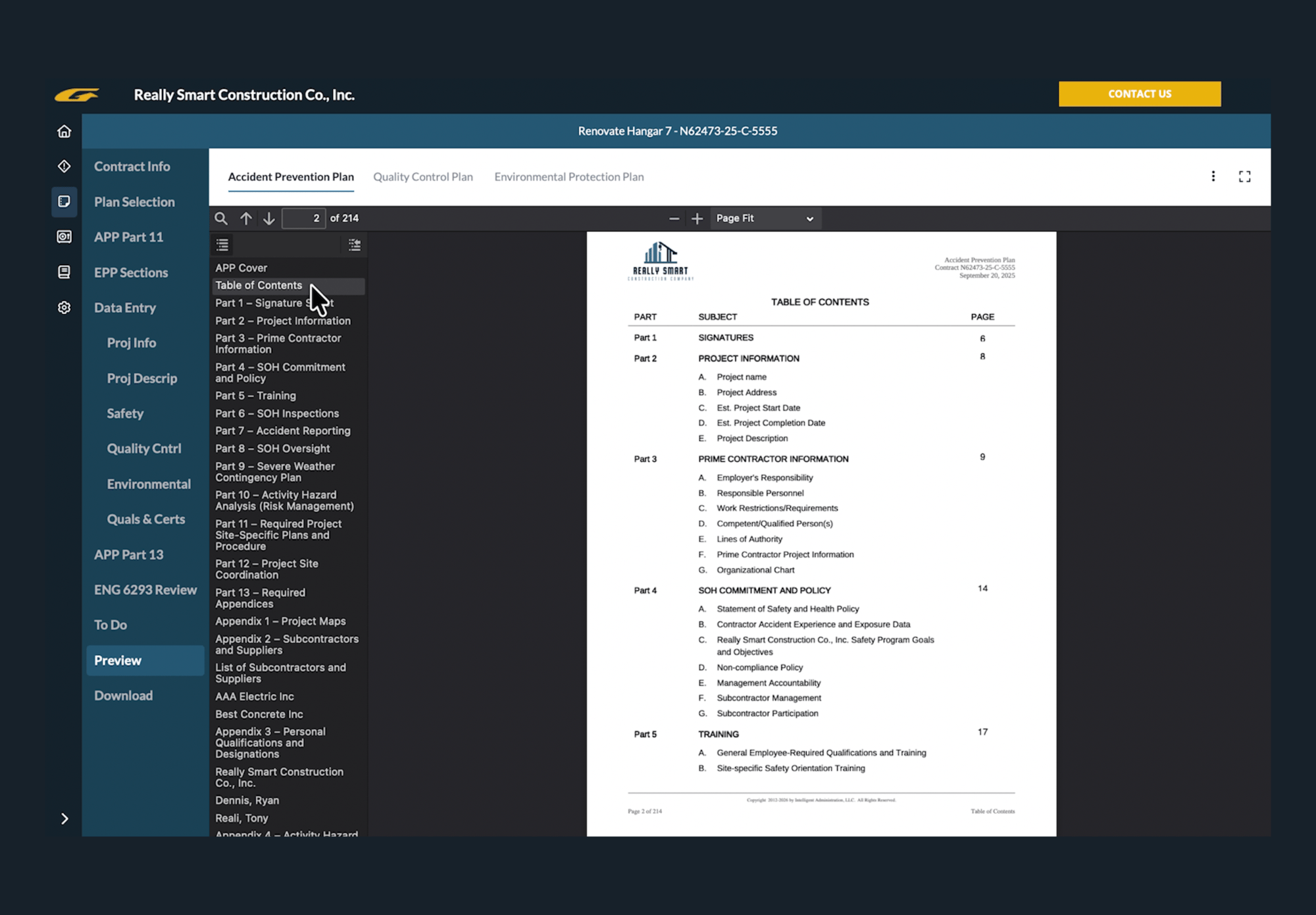The width and height of the screenshot is (1316, 915).
Task: Open the Page Fit zoom dropdown
Action: [766, 219]
